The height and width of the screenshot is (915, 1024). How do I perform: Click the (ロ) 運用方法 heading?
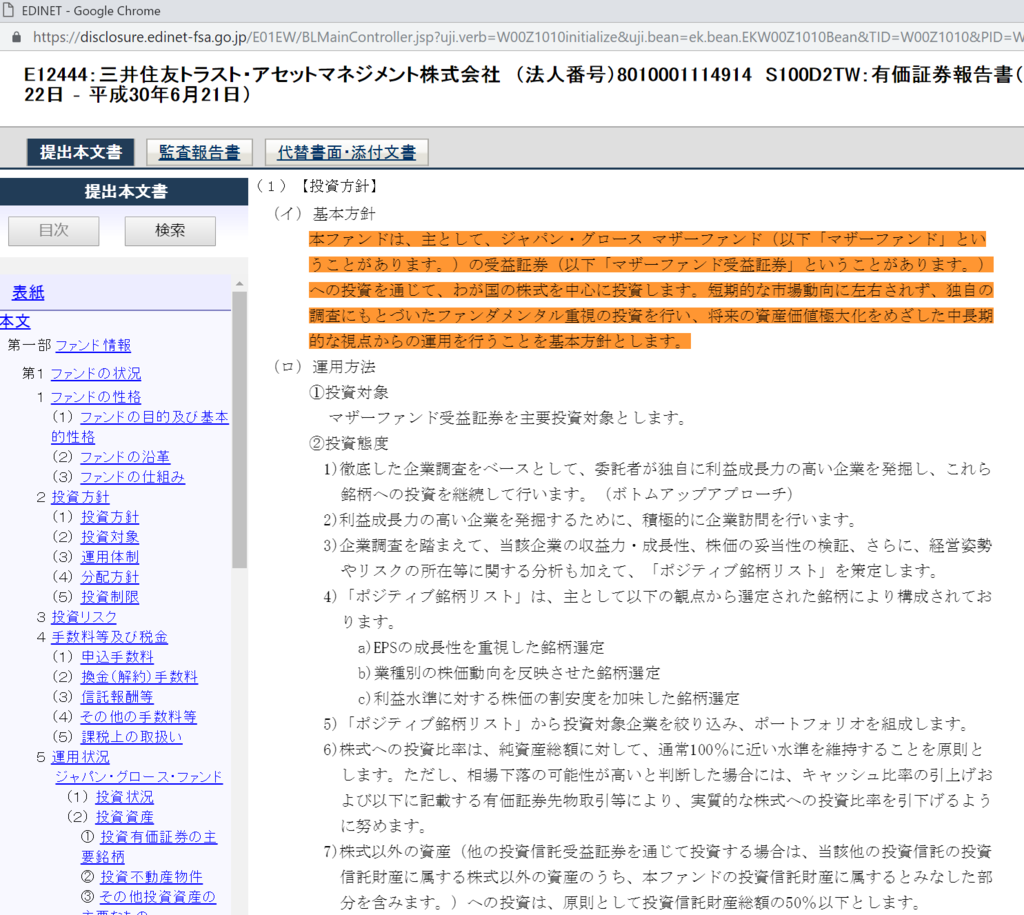click(325, 367)
